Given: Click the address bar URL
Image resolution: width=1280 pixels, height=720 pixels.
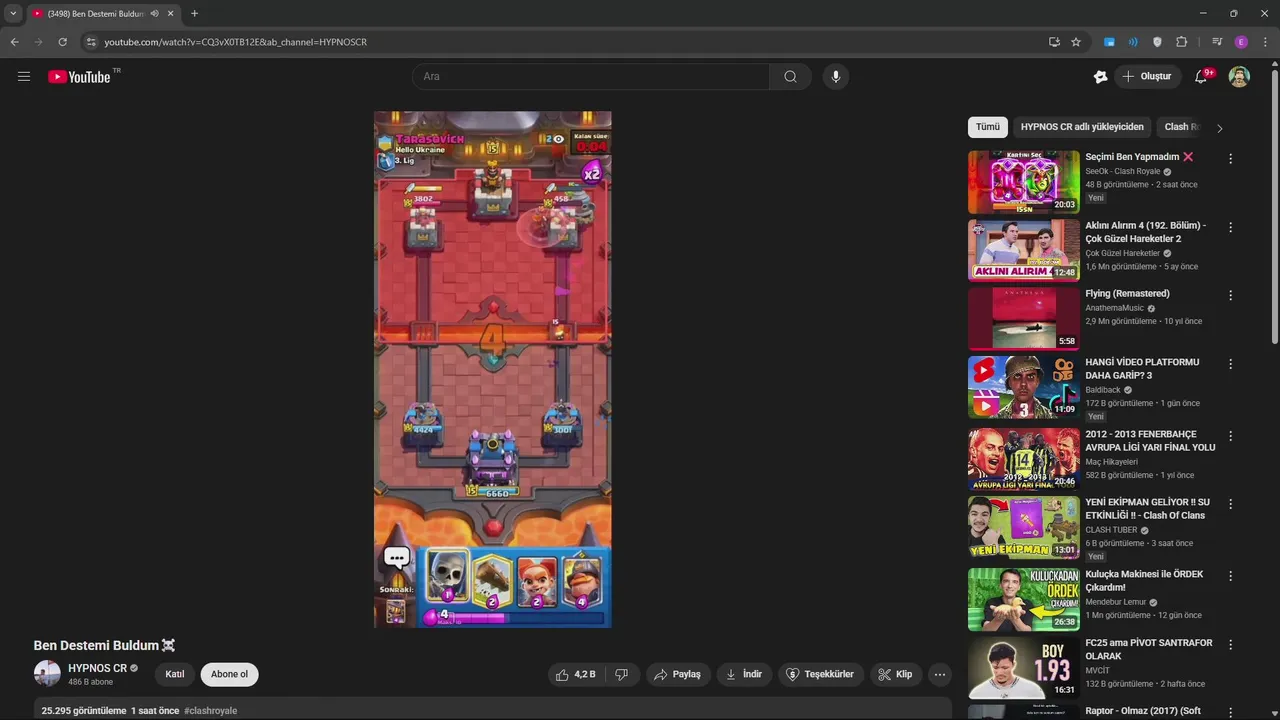Looking at the screenshot, I should click(x=235, y=42).
